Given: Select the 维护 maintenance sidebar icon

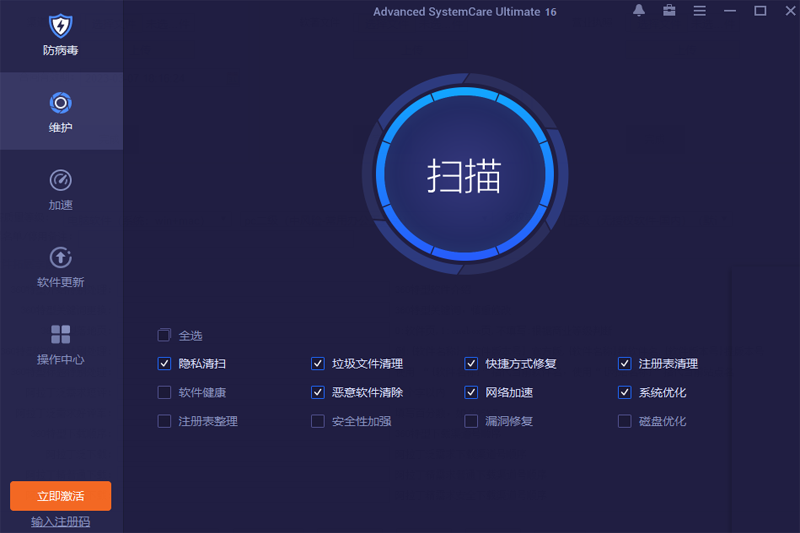Looking at the screenshot, I should [x=61, y=104].
